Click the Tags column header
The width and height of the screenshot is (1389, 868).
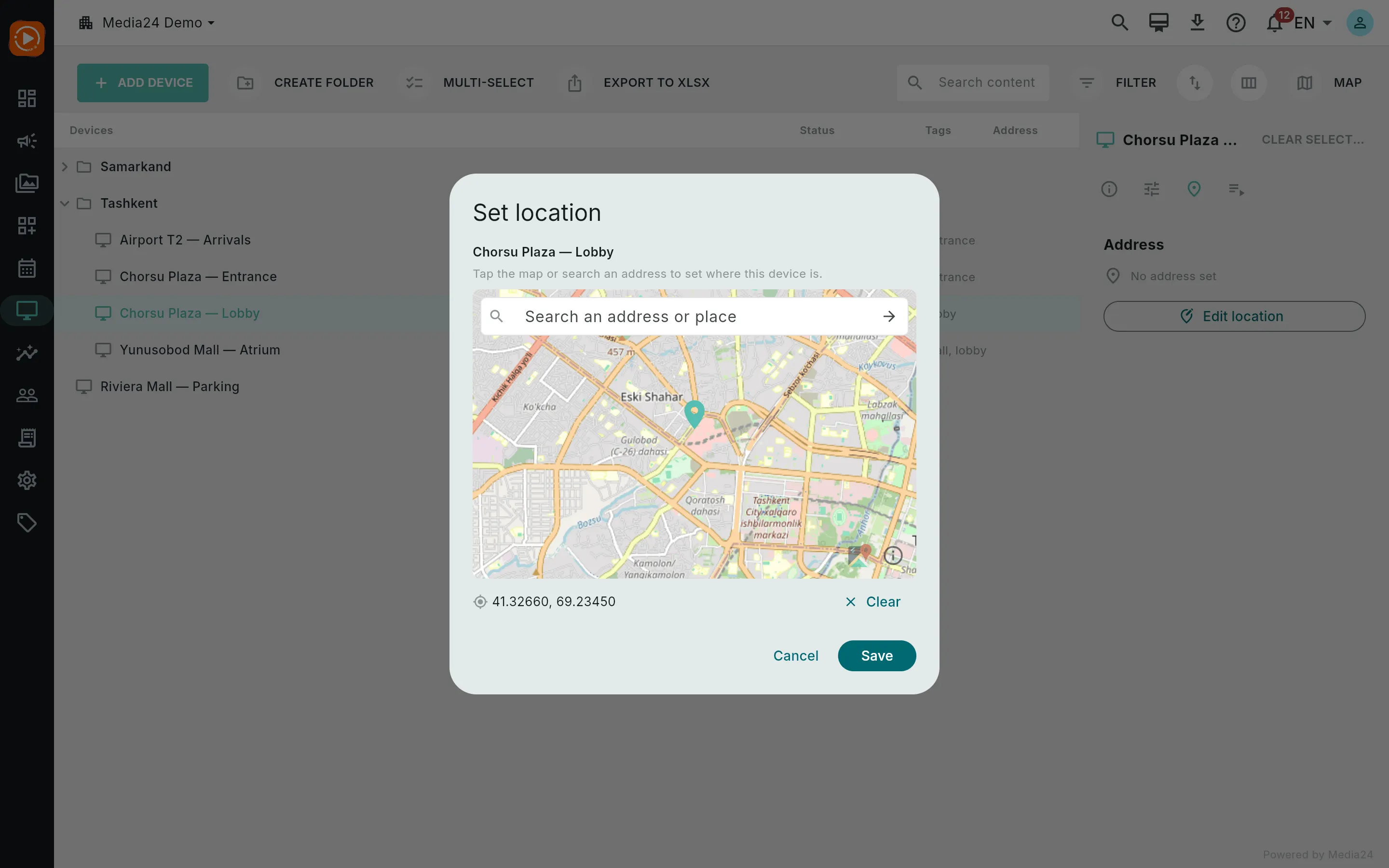point(938,130)
